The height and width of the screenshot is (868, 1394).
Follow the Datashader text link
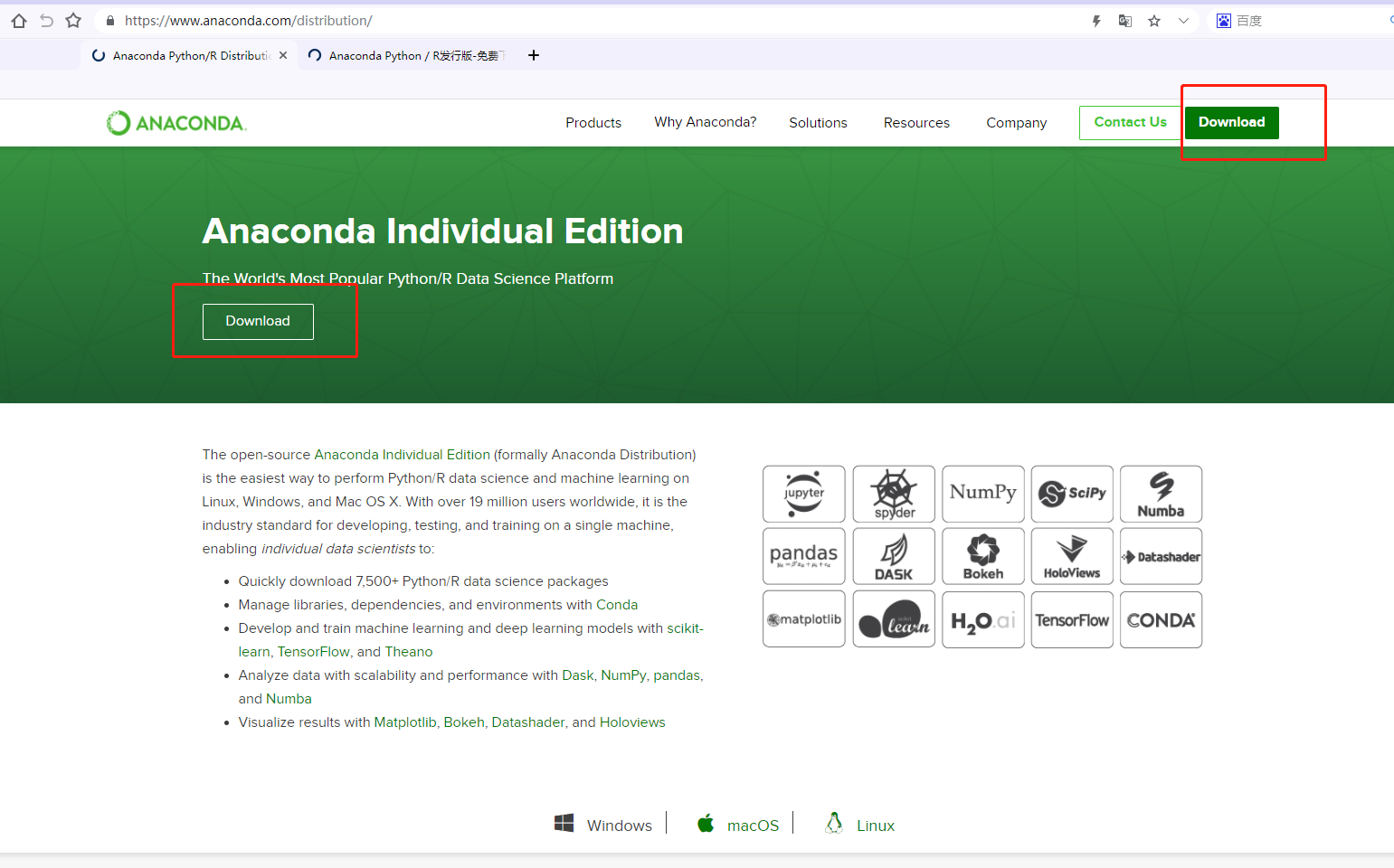point(528,722)
